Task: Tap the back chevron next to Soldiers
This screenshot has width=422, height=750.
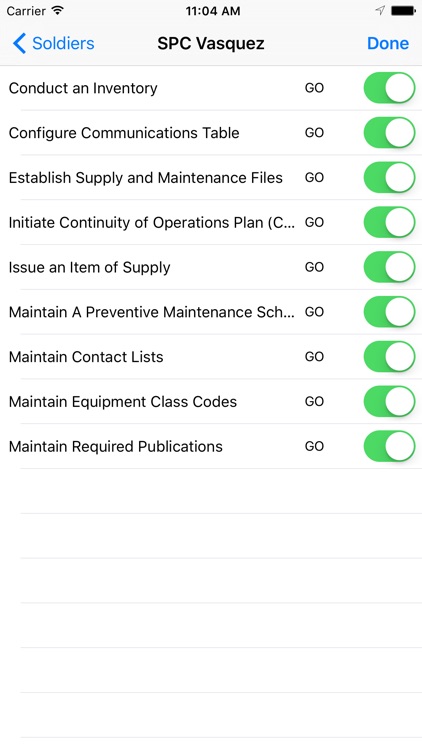Action: coord(19,43)
